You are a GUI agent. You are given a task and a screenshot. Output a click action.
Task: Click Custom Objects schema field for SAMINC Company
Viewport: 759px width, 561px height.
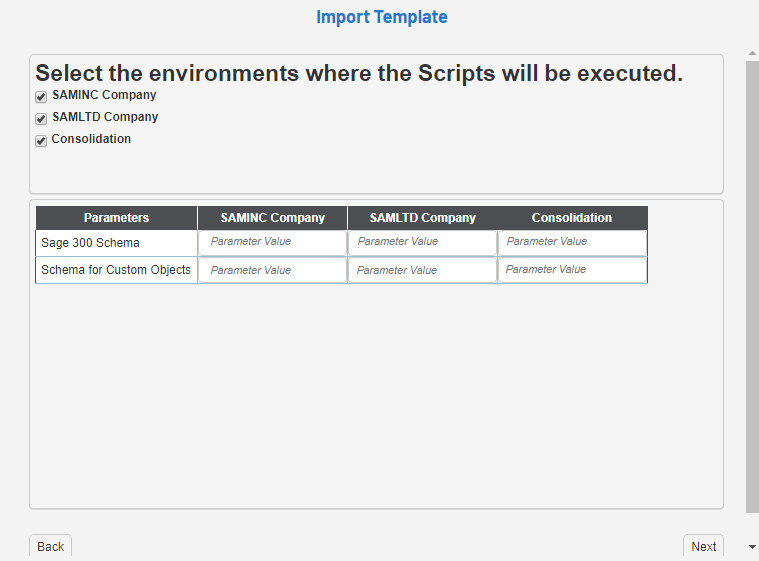pos(272,270)
